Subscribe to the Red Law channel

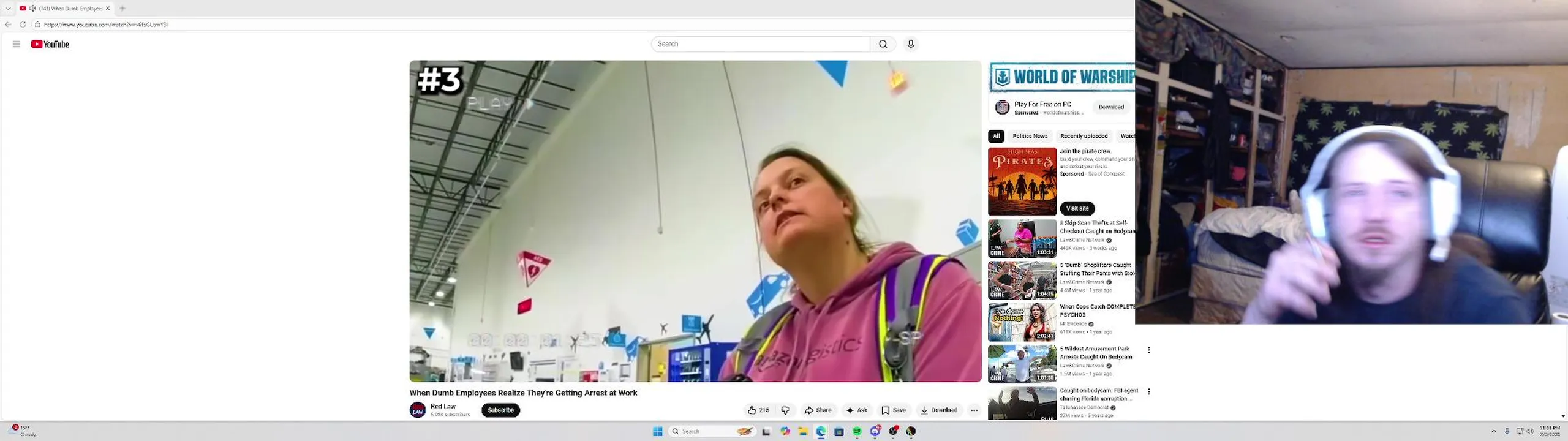tap(500, 410)
